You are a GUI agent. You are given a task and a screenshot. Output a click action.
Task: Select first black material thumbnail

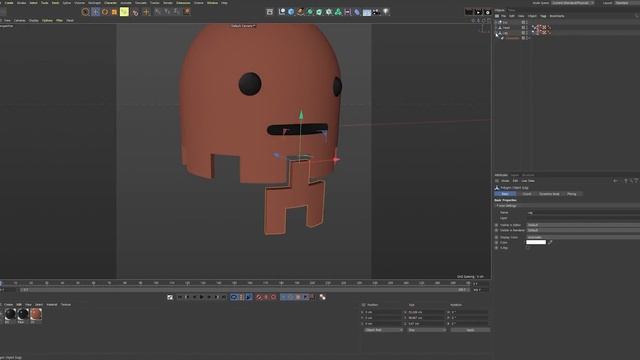[10, 314]
